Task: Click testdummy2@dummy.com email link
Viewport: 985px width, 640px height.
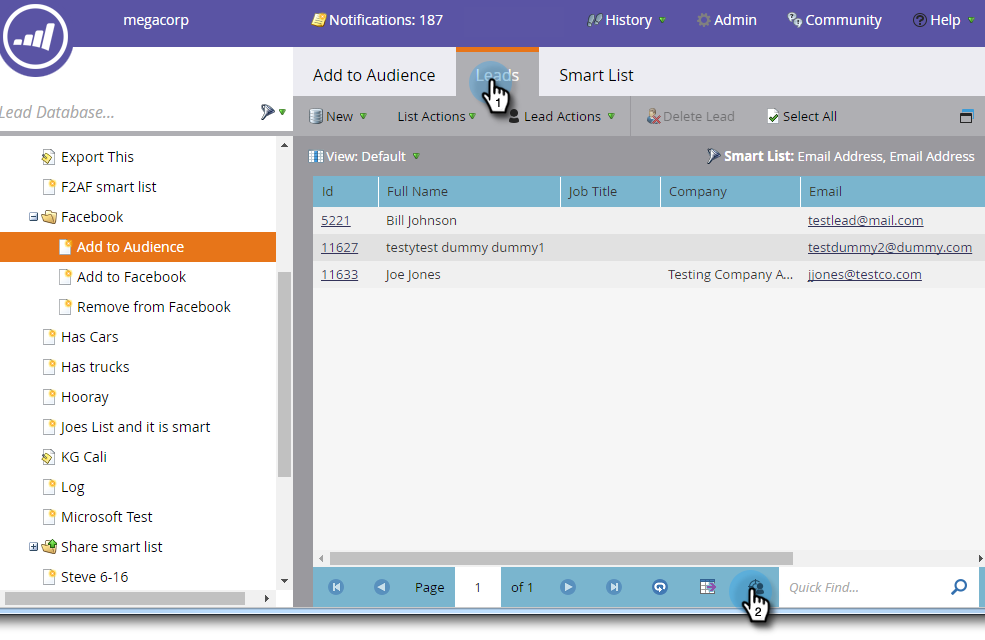Action: 890,248
